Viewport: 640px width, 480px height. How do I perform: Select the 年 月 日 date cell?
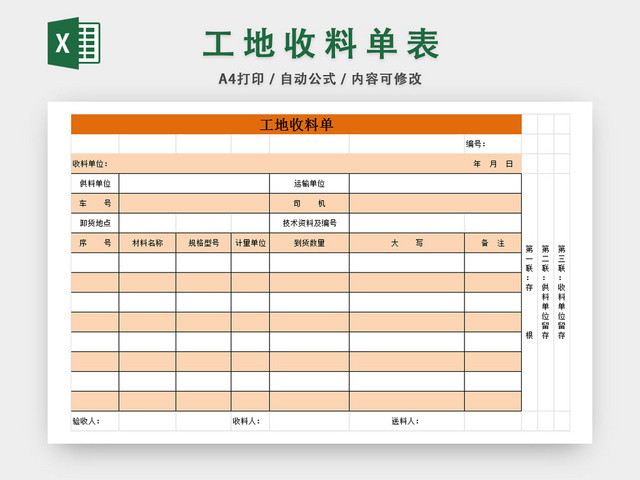492,164
